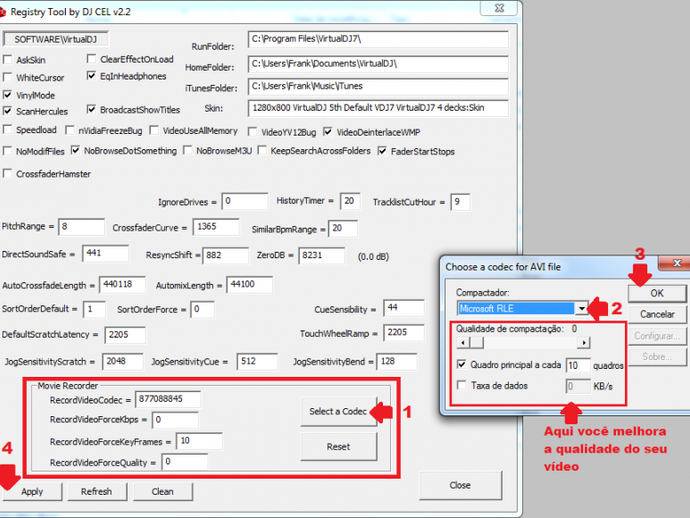Click the HomeFolder path field
The image size is (690, 518).
point(378,64)
